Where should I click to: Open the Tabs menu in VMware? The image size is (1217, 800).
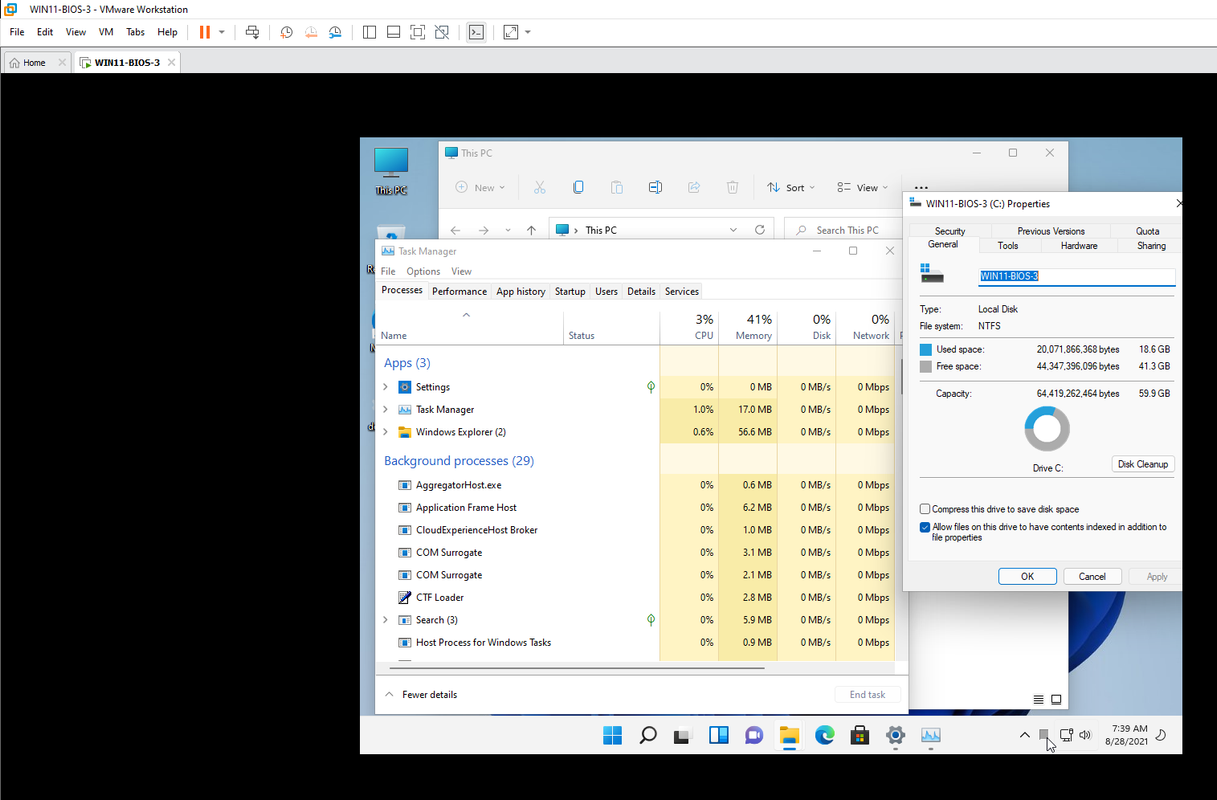coord(135,32)
